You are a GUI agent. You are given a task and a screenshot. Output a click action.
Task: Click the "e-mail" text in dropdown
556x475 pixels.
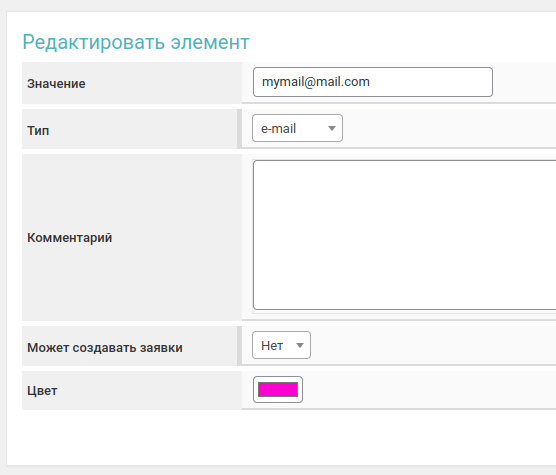[x=278, y=129]
